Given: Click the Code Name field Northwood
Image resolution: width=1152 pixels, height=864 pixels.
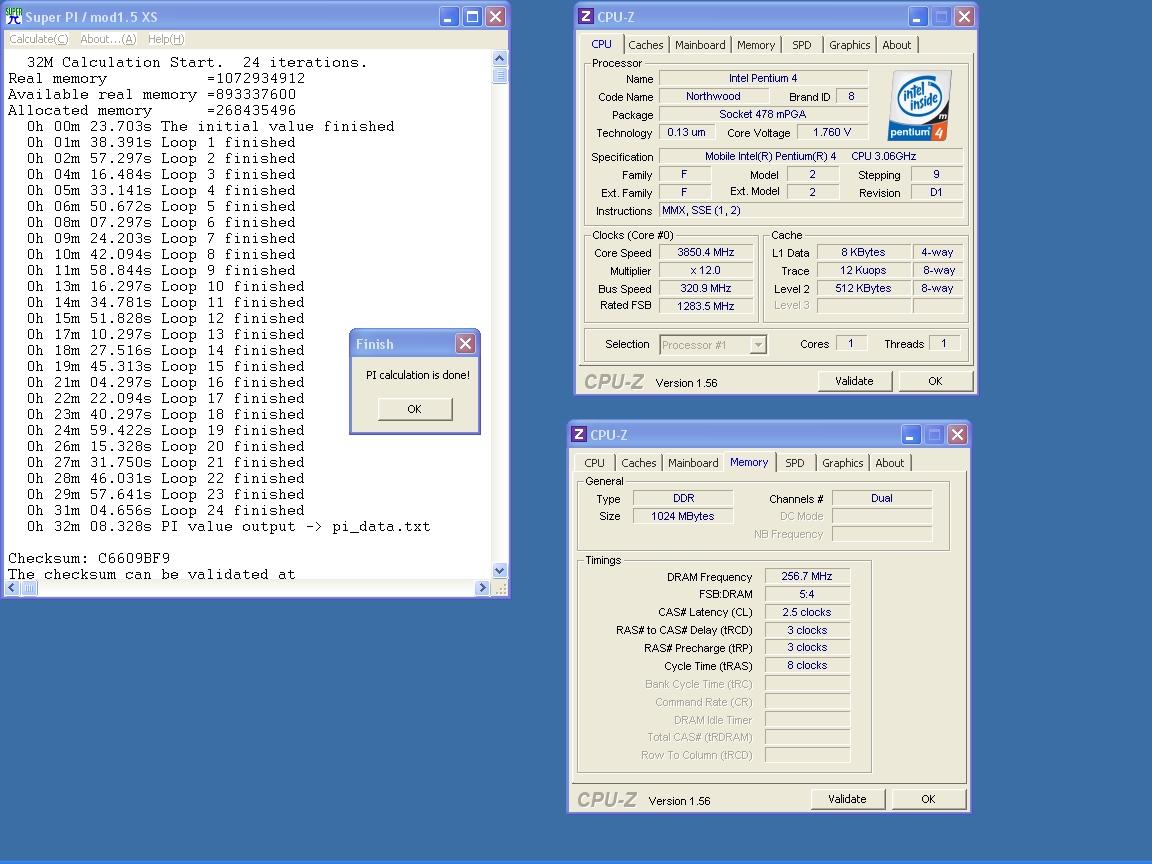Looking at the screenshot, I should coord(713,96).
